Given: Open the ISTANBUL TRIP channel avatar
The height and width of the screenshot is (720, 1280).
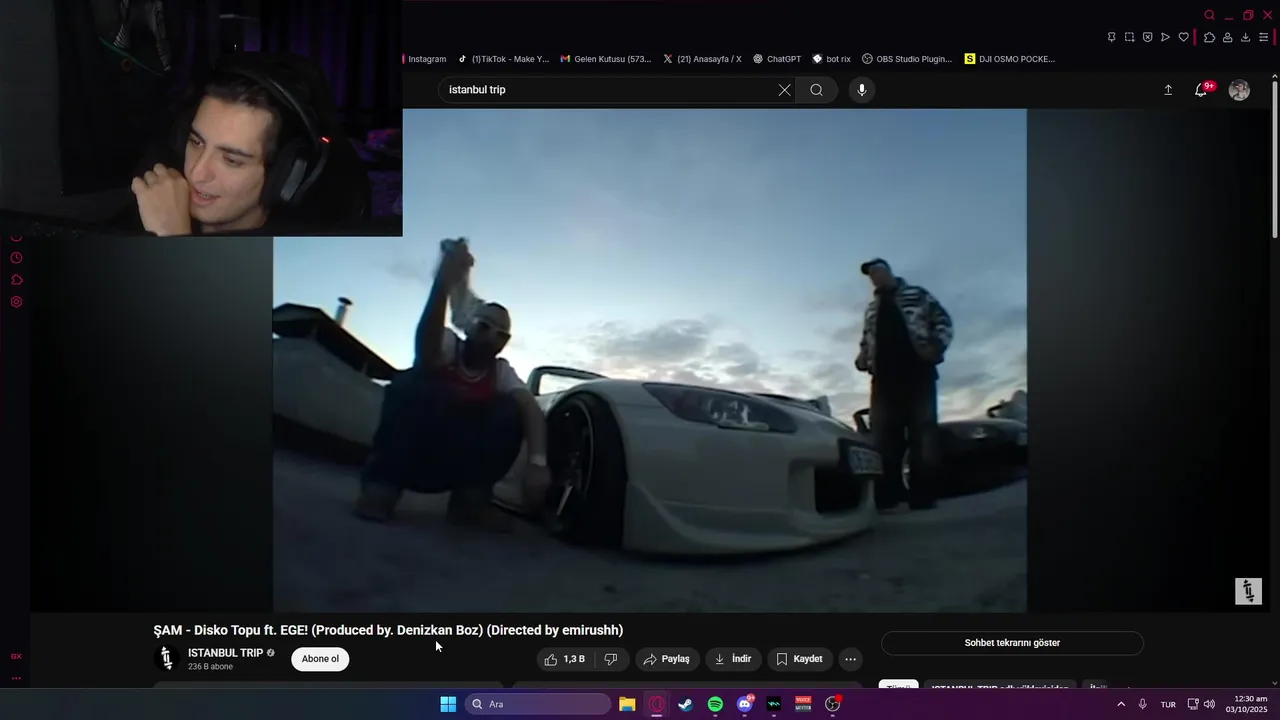Looking at the screenshot, I should click(167, 658).
